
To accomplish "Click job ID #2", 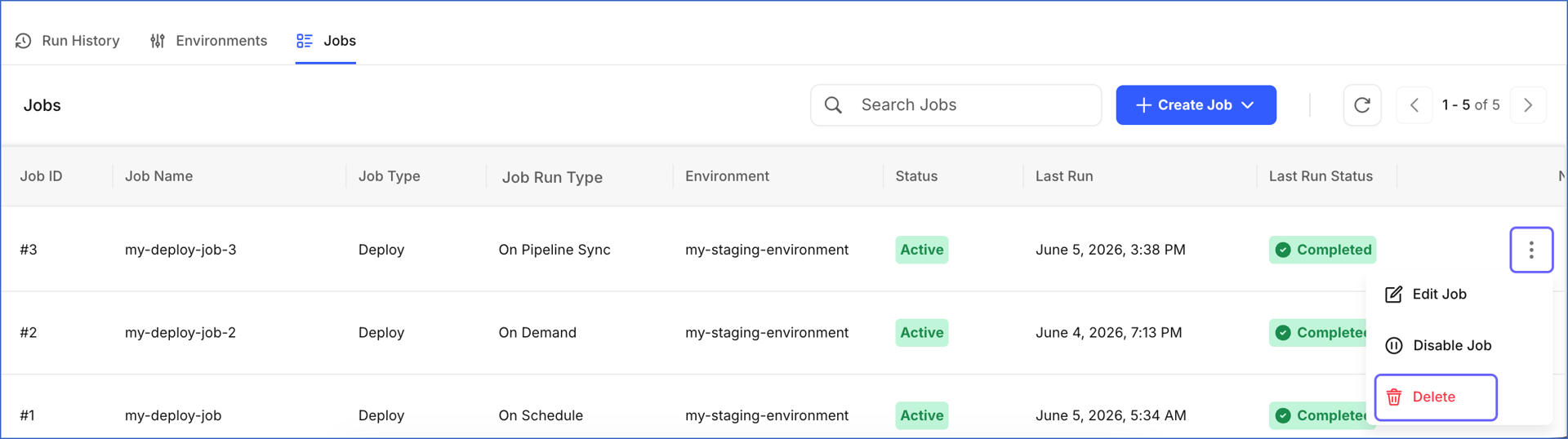I will (29, 333).
